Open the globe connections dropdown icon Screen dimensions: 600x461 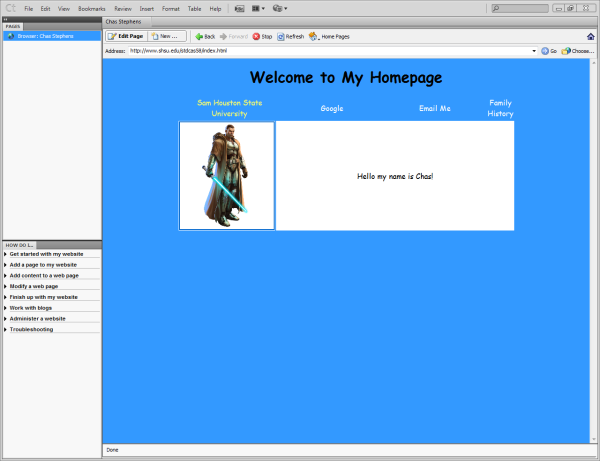(x=280, y=8)
